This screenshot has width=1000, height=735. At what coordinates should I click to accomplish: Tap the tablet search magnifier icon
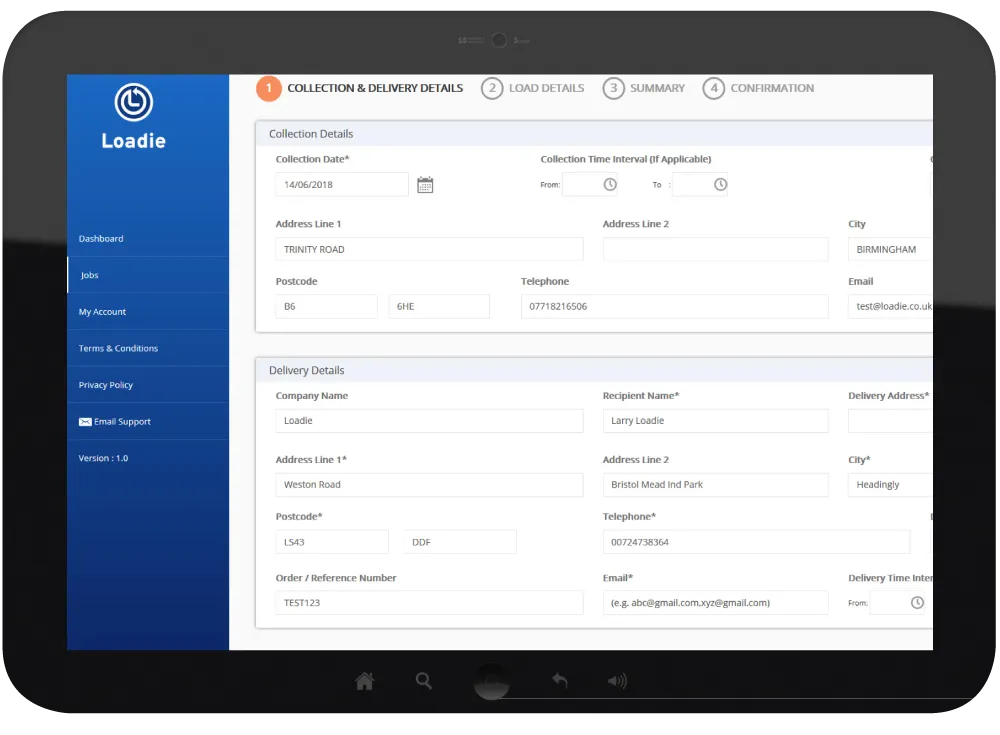coord(423,681)
